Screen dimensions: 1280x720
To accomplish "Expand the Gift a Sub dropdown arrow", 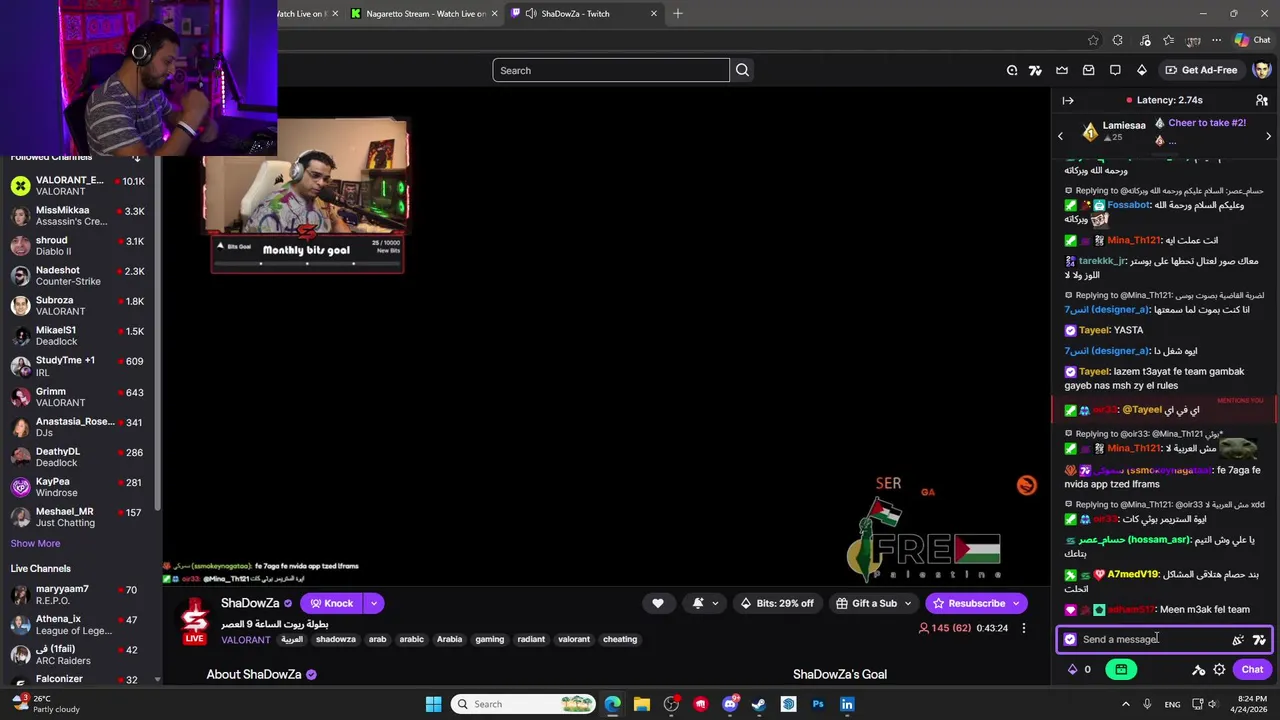I will click(908, 603).
